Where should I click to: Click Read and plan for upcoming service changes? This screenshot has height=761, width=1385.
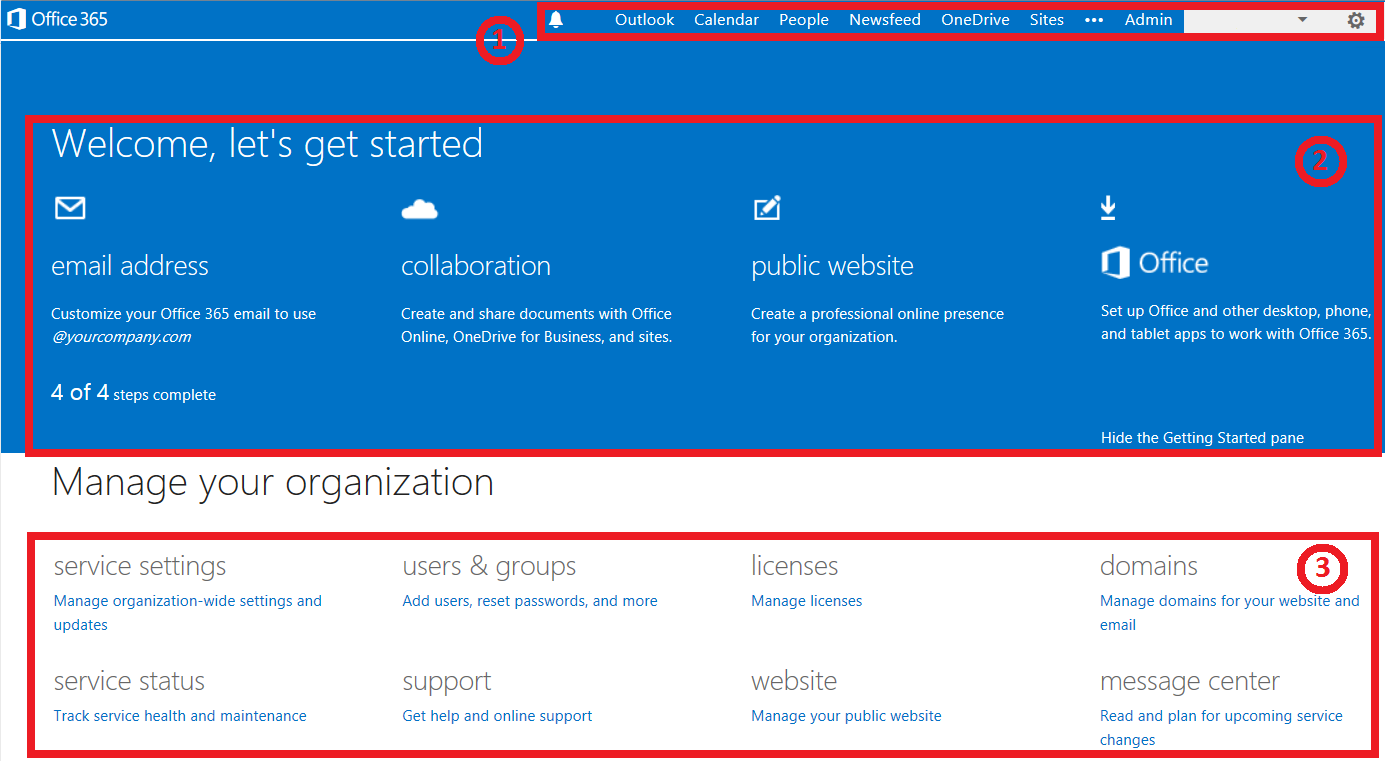[1221, 728]
